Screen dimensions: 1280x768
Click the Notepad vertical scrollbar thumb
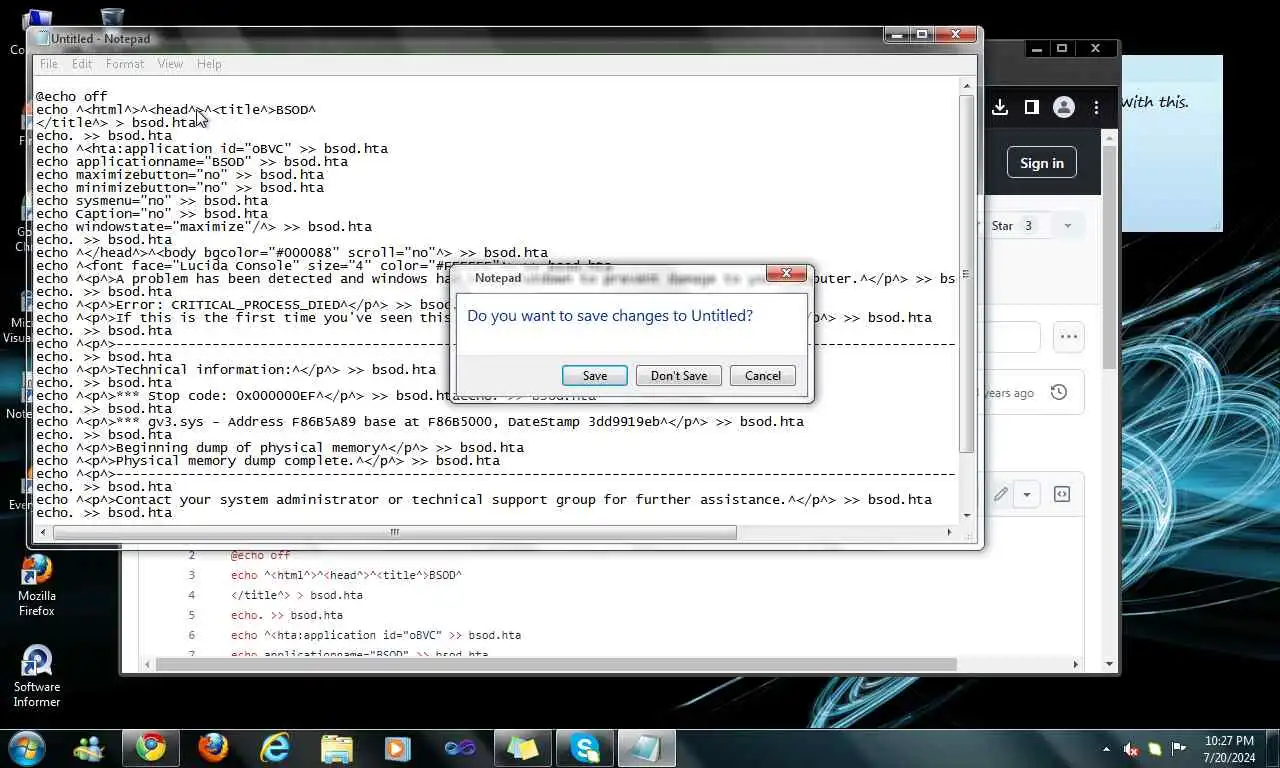tap(966, 274)
